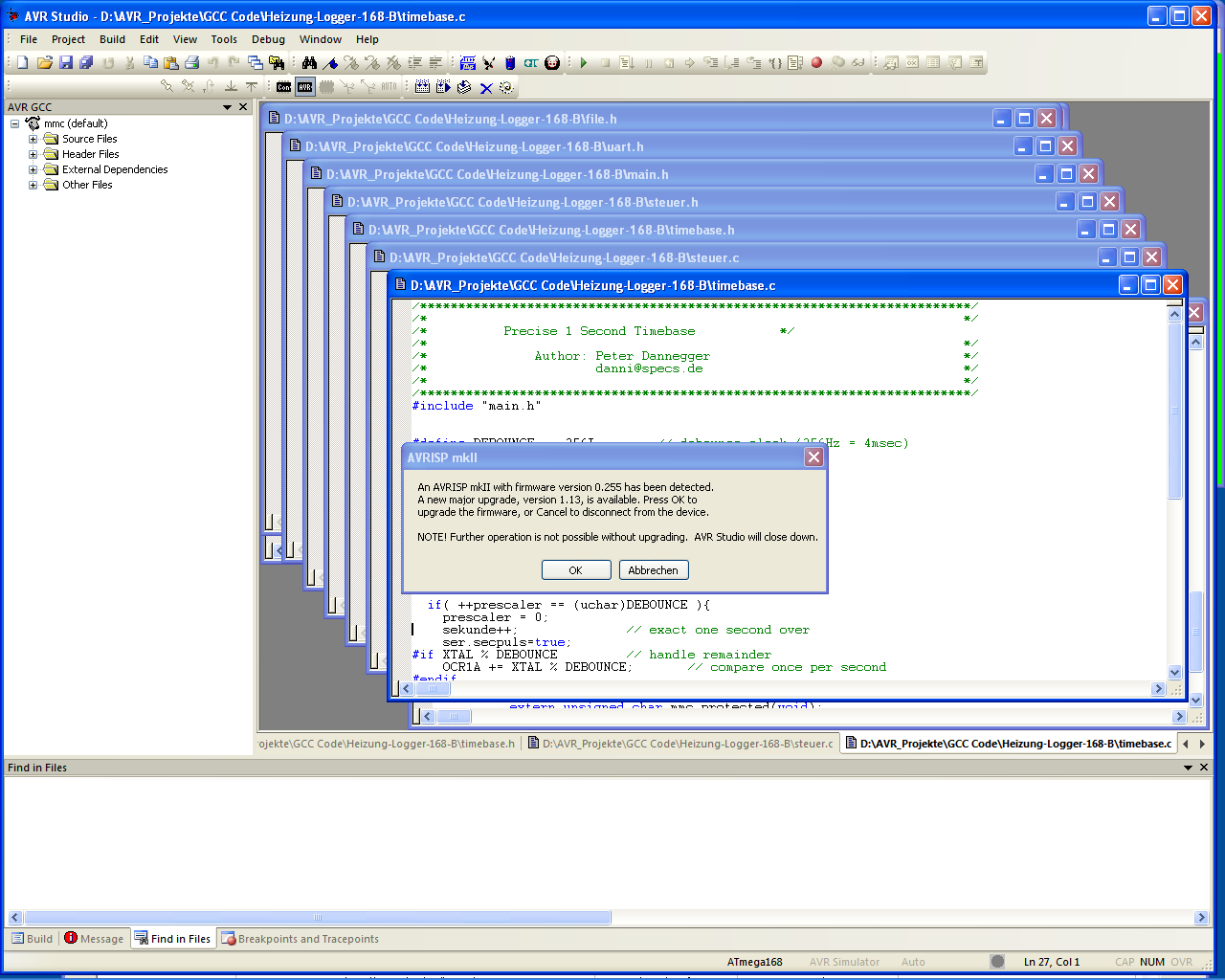Close the AVR GCC project panel
Screen dimensions: 1225x980
[x=243, y=107]
